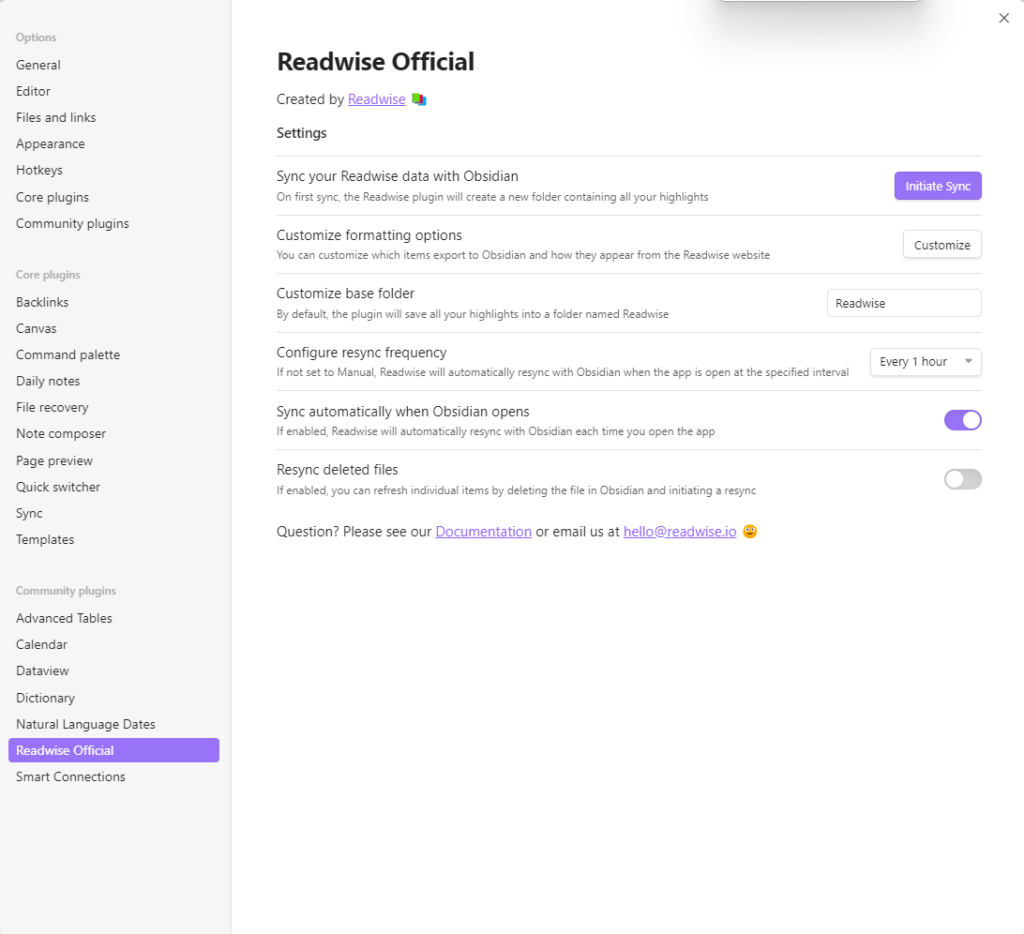Click the Initiate Sync button
Viewport: 1024px width, 934px height.
(938, 186)
